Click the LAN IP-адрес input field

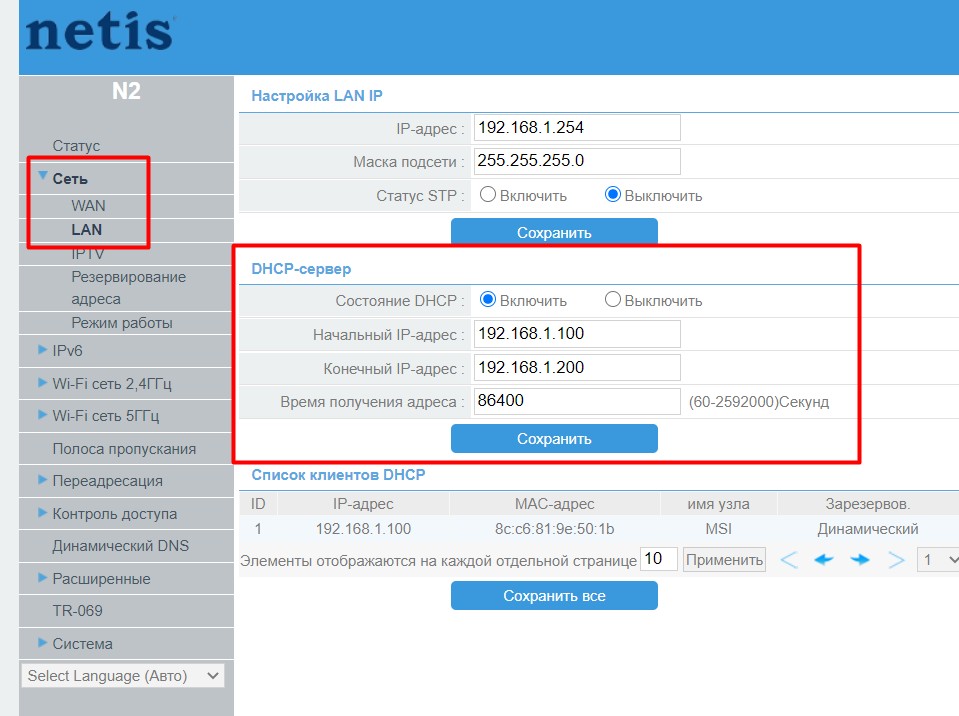click(577, 128)
